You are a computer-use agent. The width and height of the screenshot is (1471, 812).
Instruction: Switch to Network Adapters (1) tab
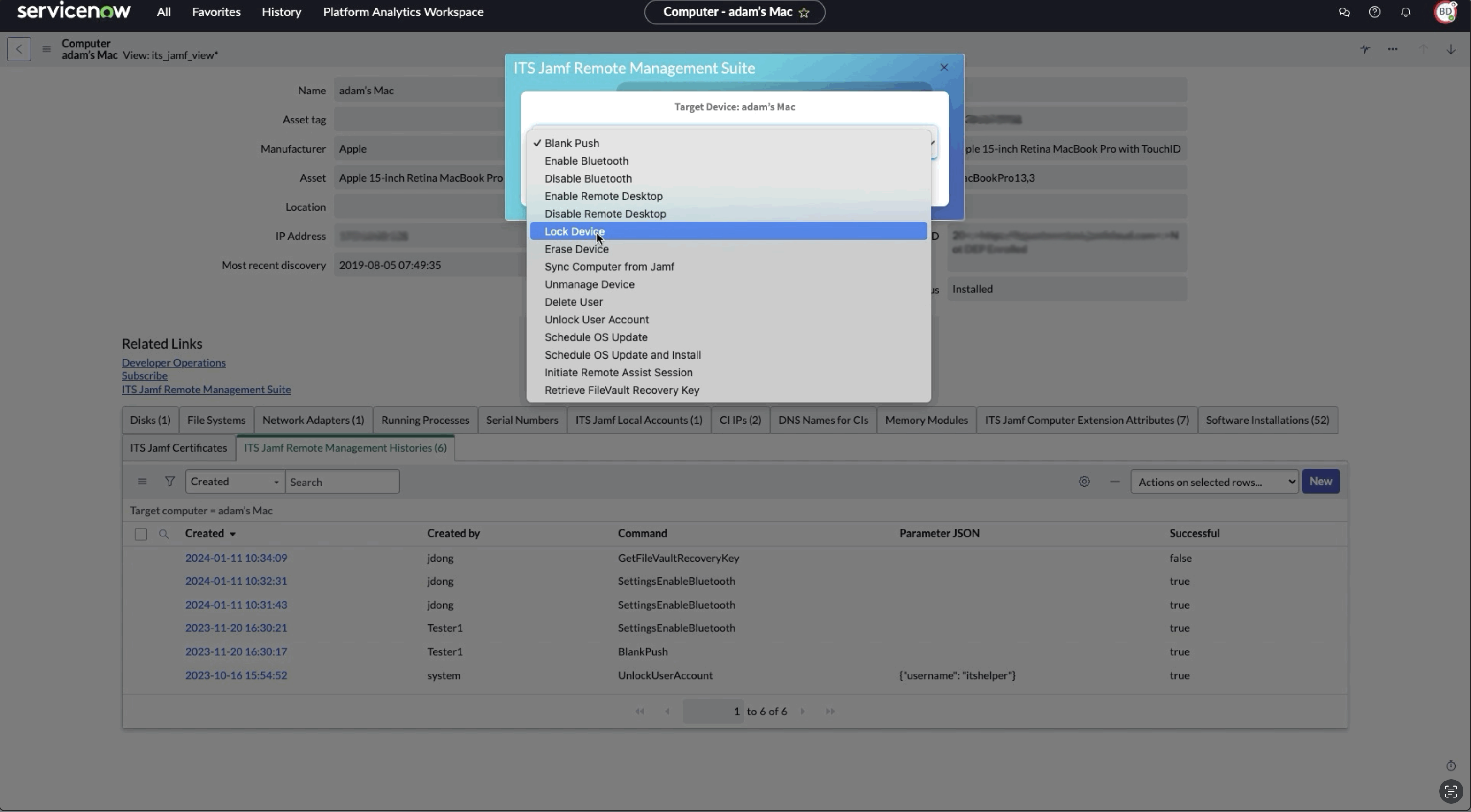point(314,420)
